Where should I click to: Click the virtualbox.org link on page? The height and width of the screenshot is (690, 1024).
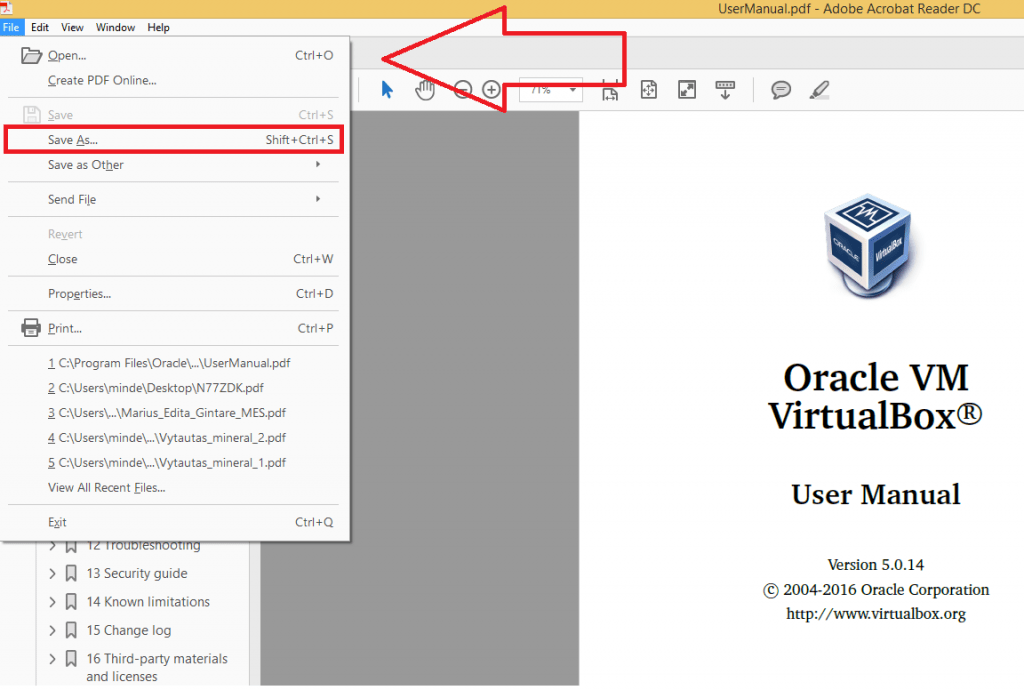tap(876, 614)
